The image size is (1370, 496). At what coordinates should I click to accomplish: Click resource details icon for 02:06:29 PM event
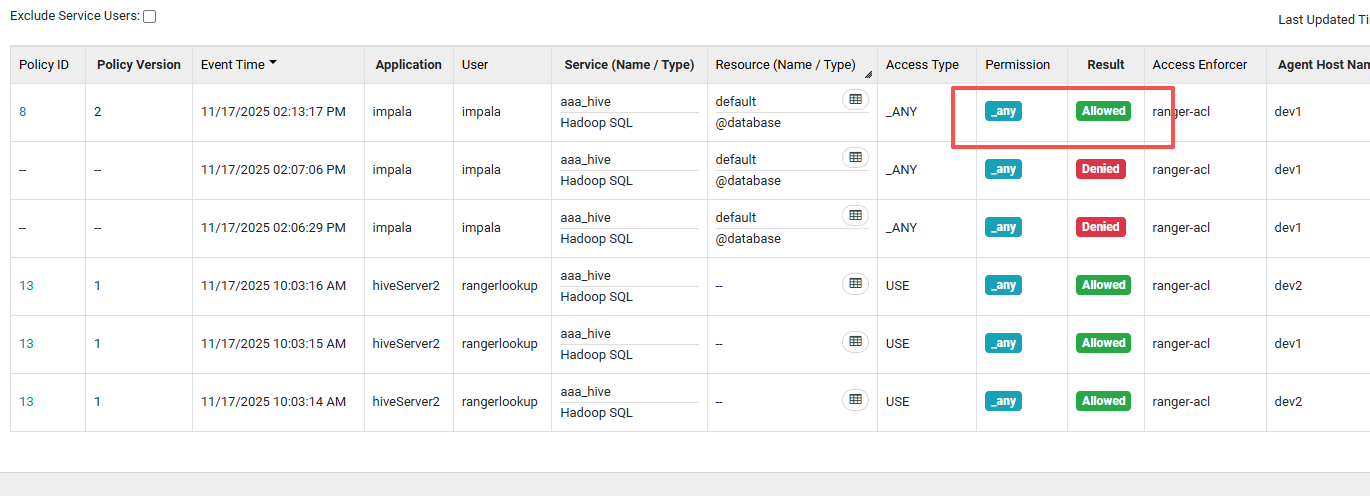click(x=855, y=215)
